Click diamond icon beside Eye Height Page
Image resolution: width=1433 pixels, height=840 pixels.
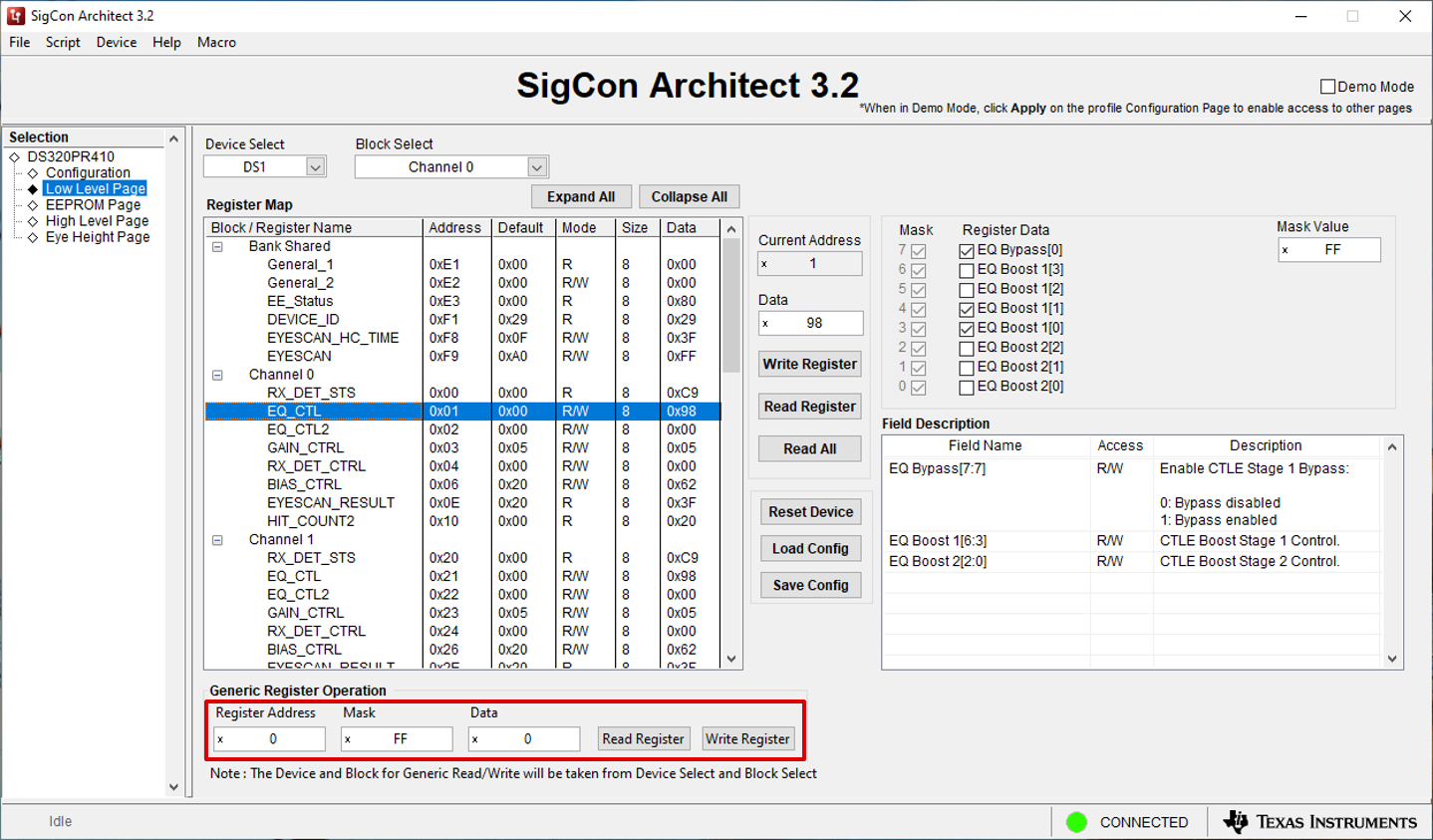pyautogui.click(x=33, y=237)
